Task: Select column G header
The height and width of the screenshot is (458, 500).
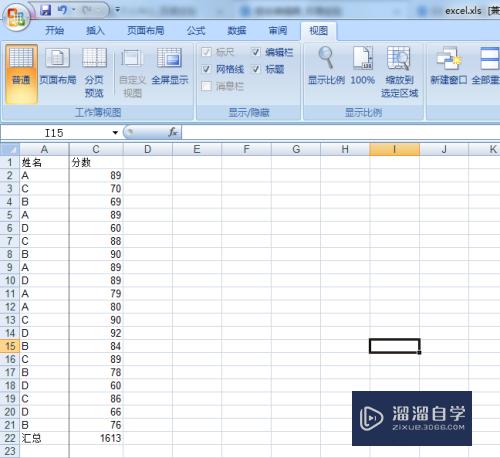Action: click(x=296, y=149)
